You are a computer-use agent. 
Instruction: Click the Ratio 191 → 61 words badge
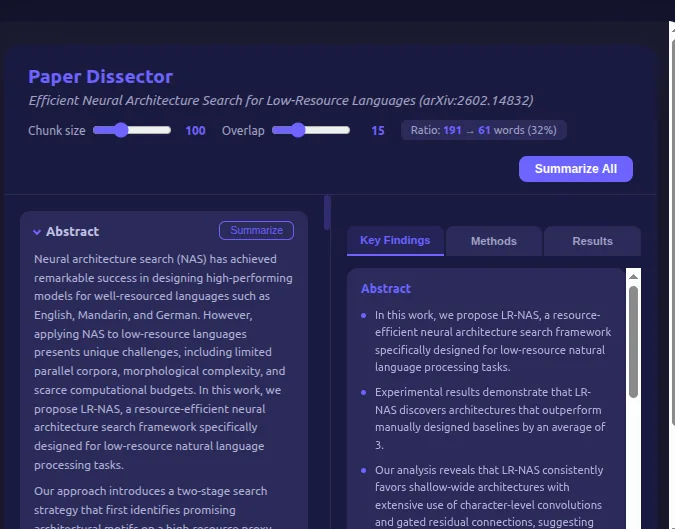tap(483, 130)
